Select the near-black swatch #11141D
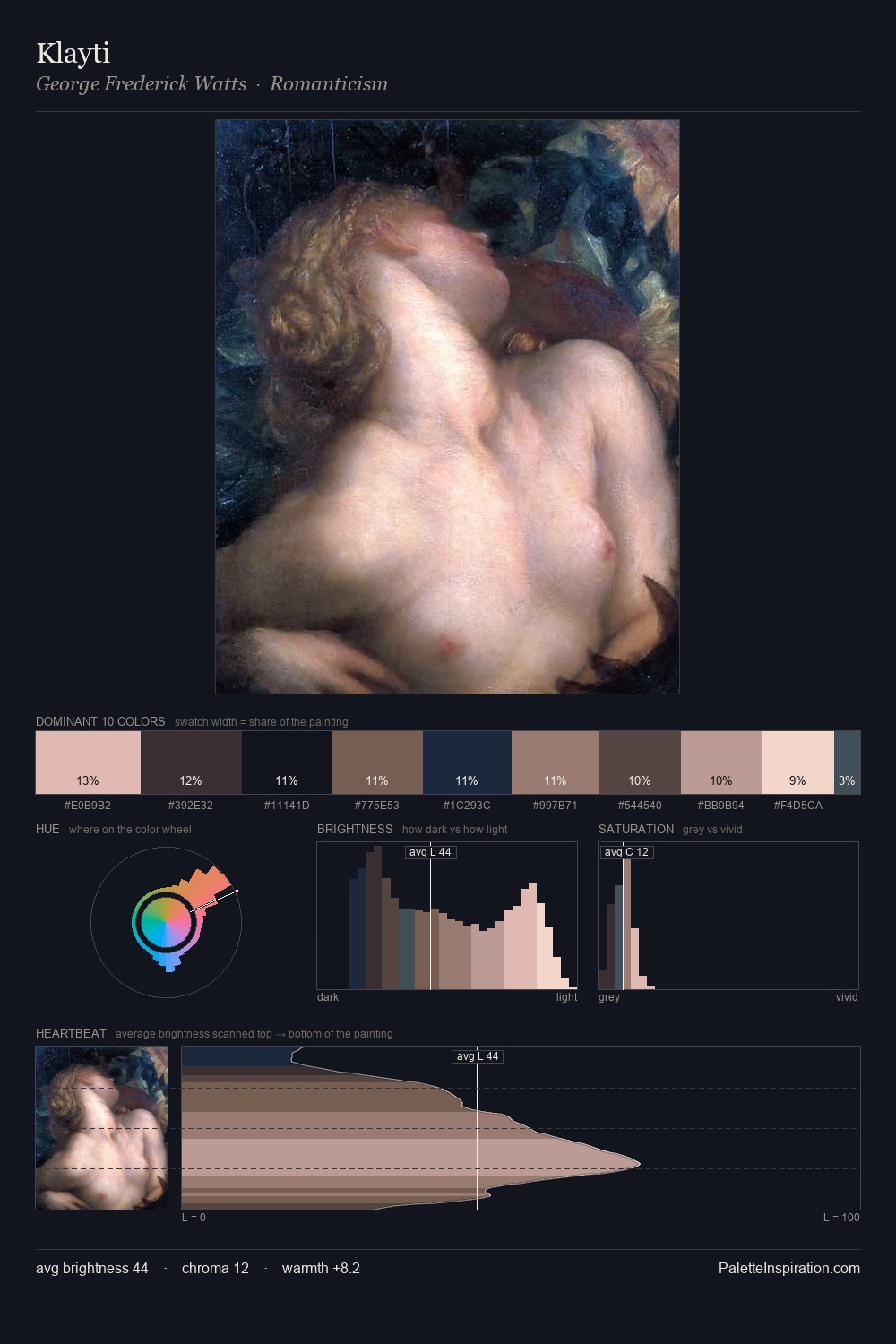The image size is (896, 1344). [287, 762]
